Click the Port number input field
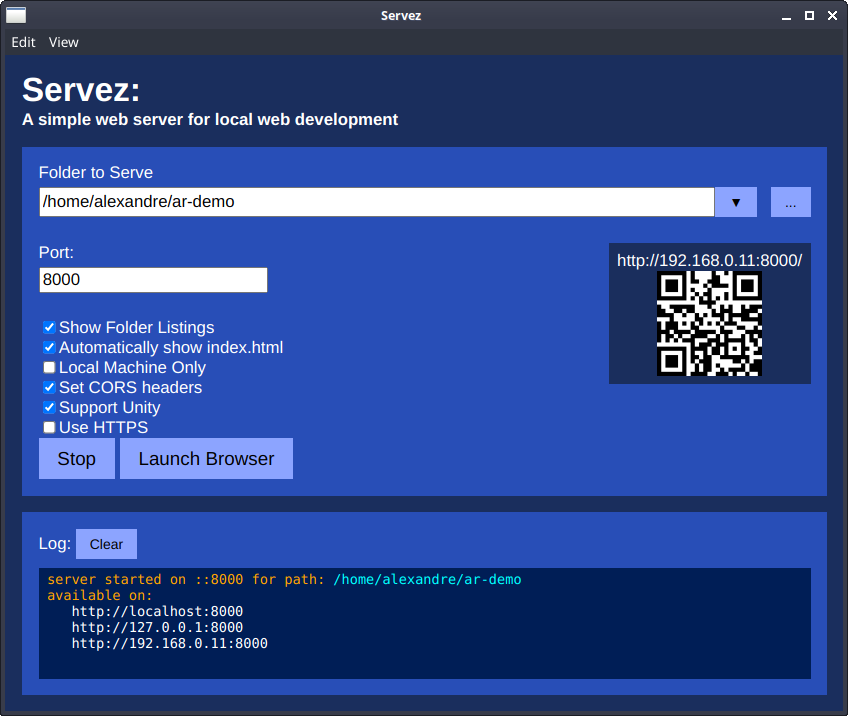The width and height of the screenshot is (848, 716). coord(153,280)
